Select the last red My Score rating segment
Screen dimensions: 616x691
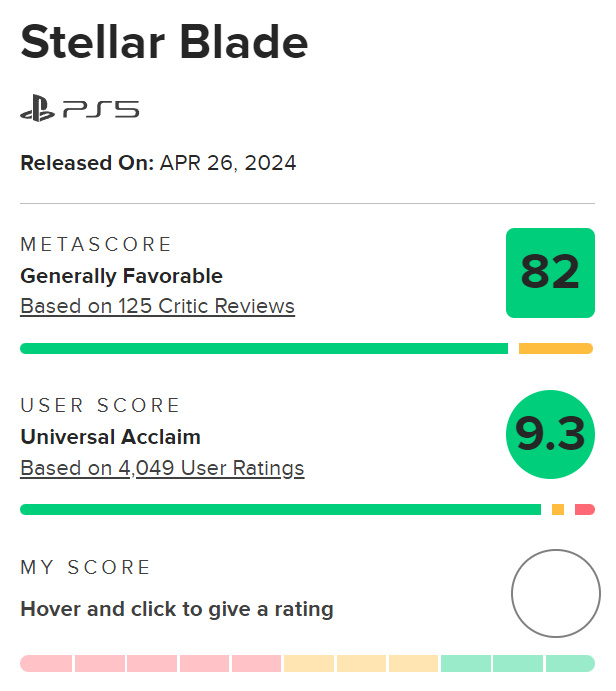pos(255,663)
